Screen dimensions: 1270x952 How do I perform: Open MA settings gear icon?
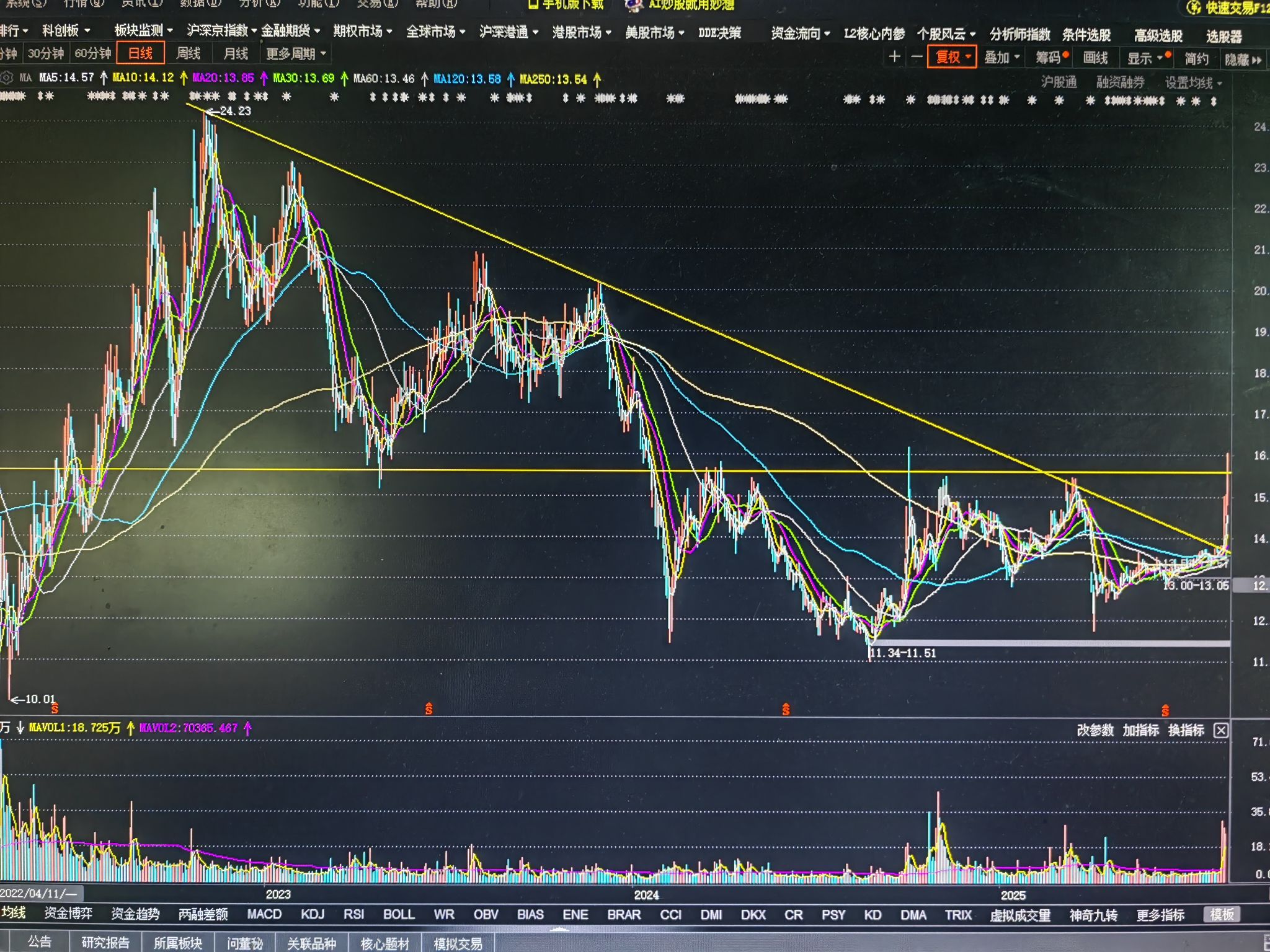7,78
